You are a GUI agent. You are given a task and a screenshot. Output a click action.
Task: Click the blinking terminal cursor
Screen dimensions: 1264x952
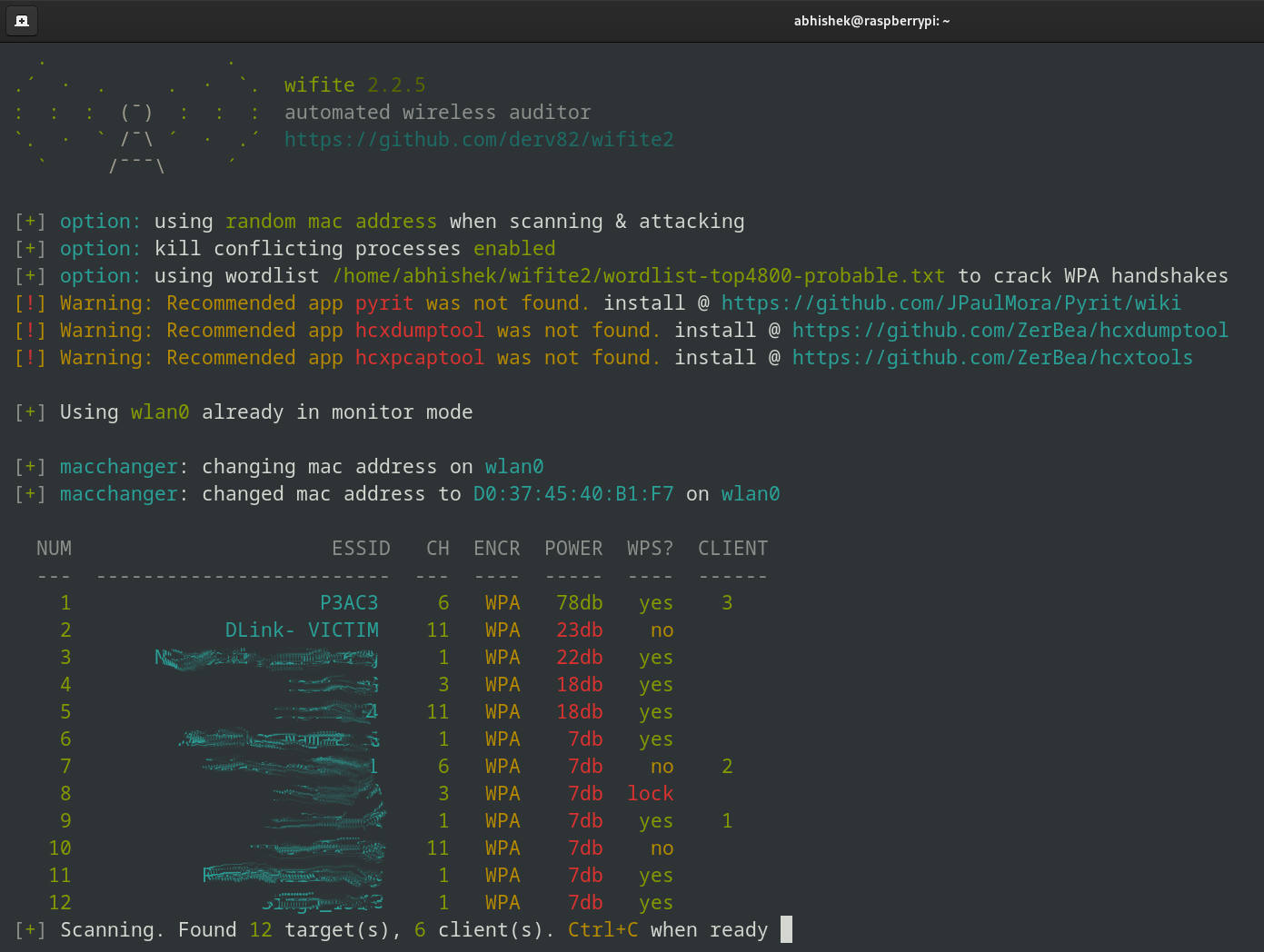[786, 929]
